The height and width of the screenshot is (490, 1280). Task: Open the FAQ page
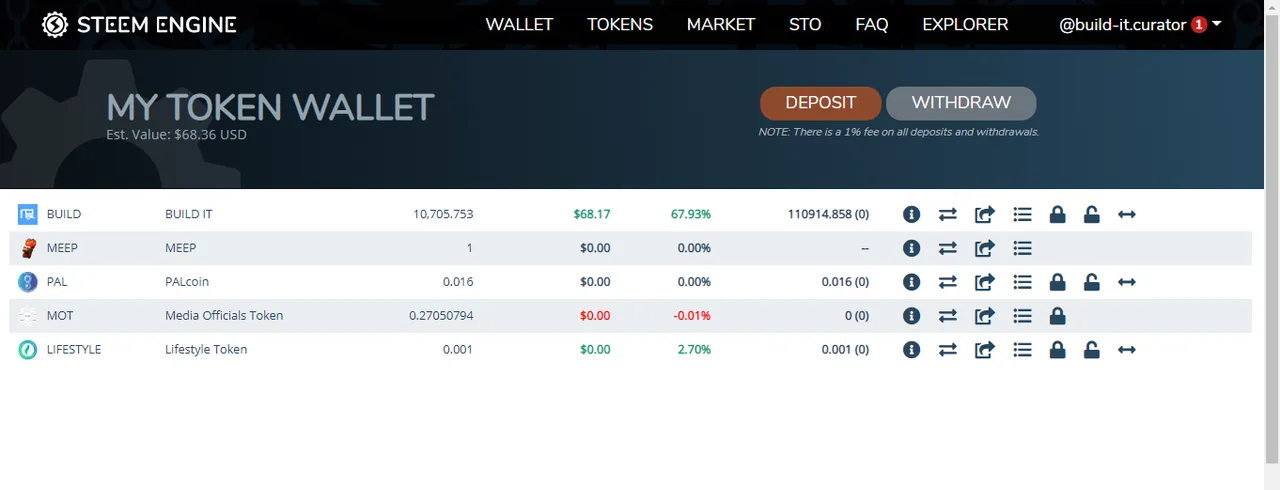coord(872,24)
